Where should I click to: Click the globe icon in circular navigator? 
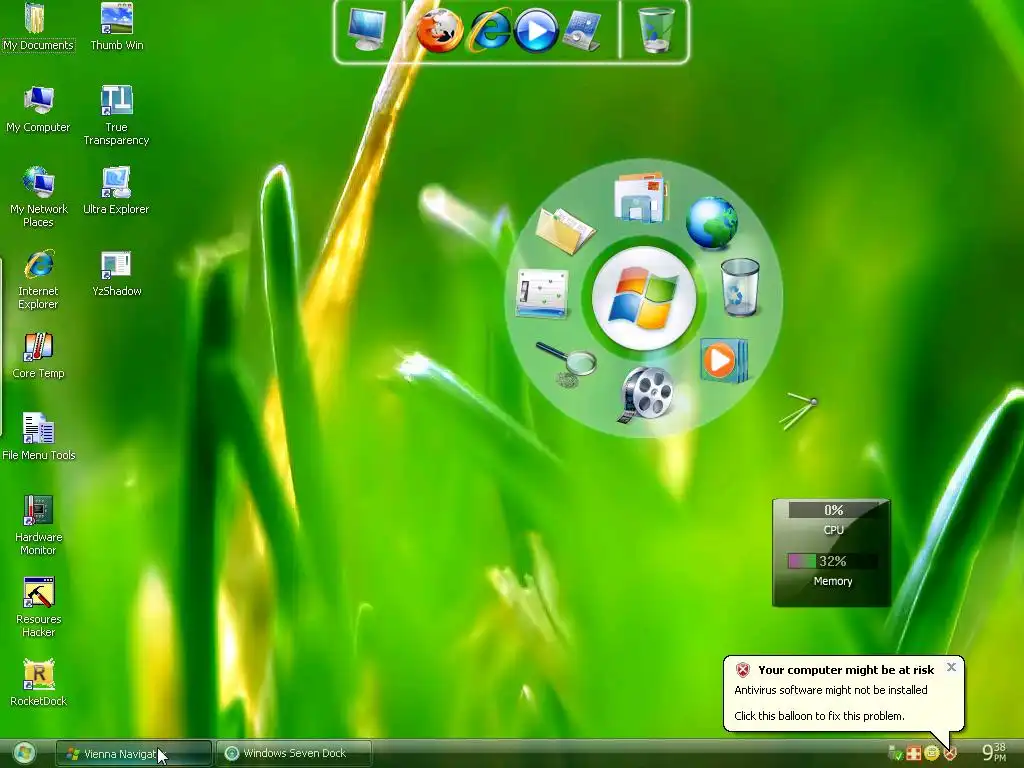[x=712, y=223]
